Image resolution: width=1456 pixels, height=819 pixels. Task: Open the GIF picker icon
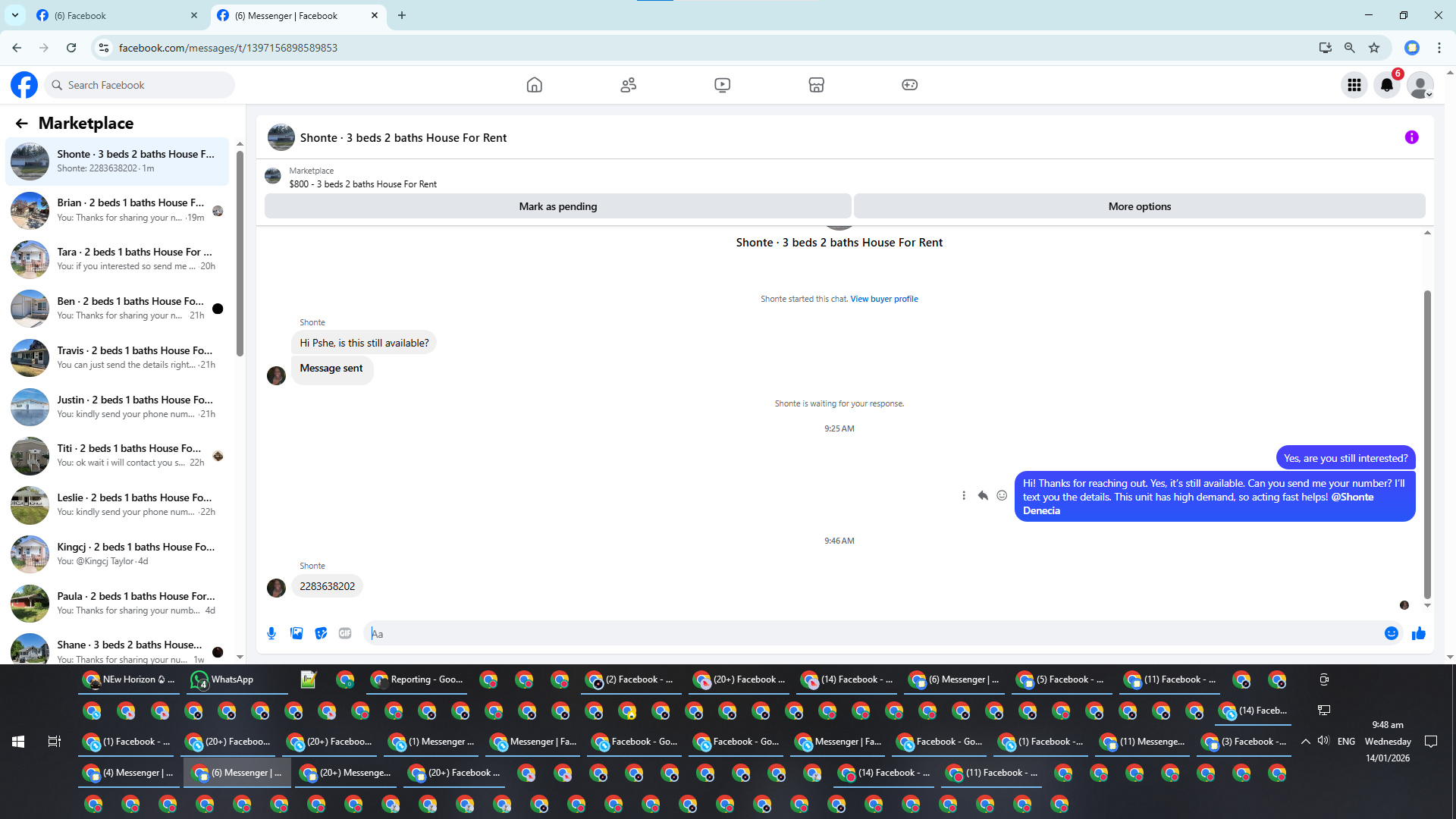345,633
